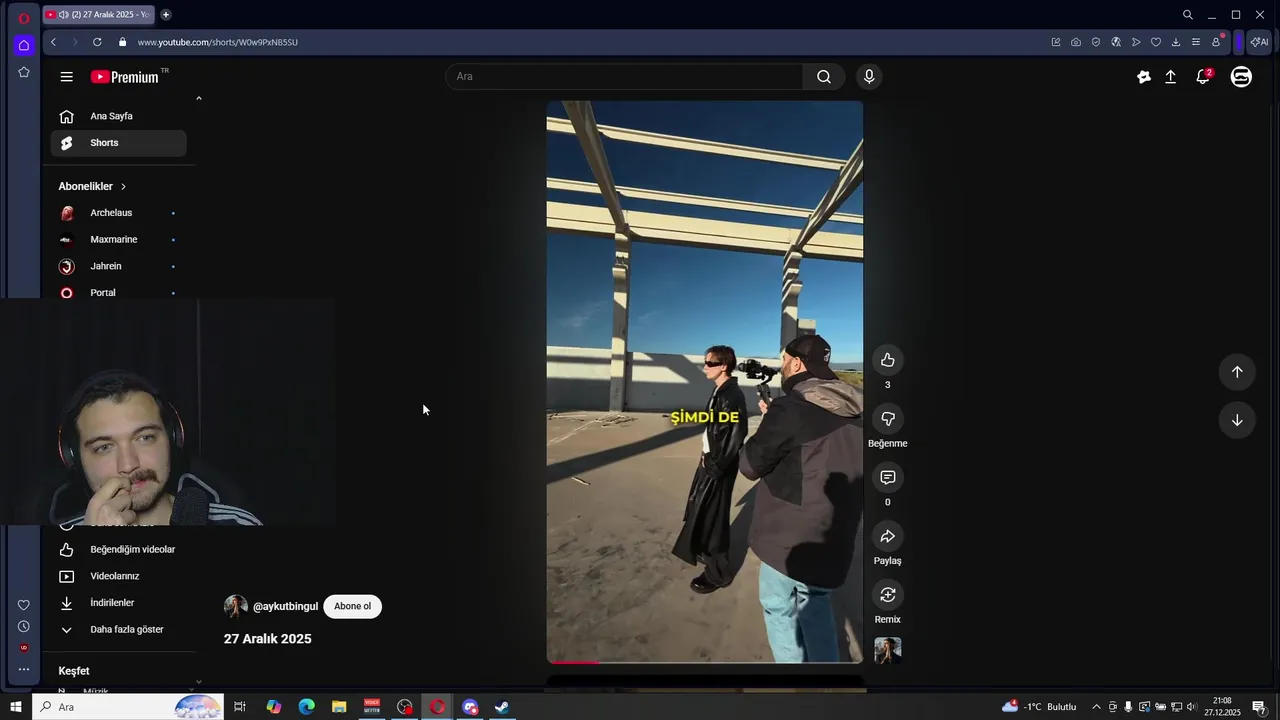Screen dimensions: 1280x720
Task: Start voice search with microphone
Action: [x=869, y=77]
